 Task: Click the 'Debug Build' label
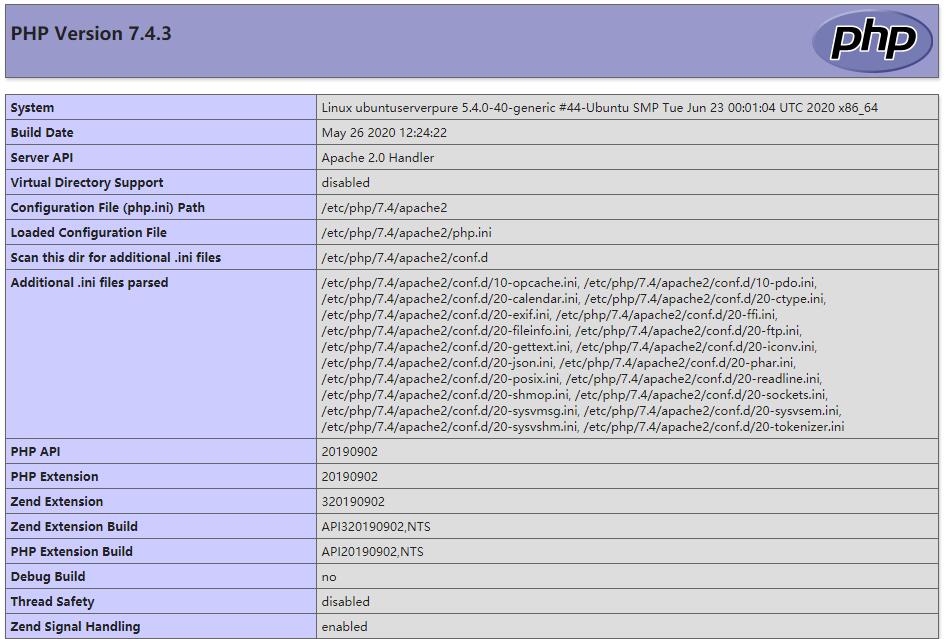[48, 577]
